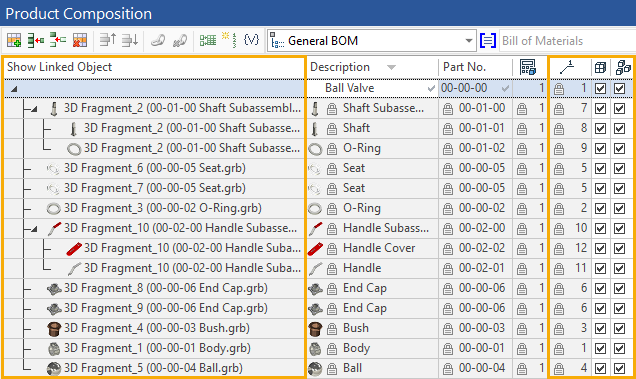Click the body icon next to 3D Fragment_1
The height and width of the screenshot is (379, 636).
[54, 349]
